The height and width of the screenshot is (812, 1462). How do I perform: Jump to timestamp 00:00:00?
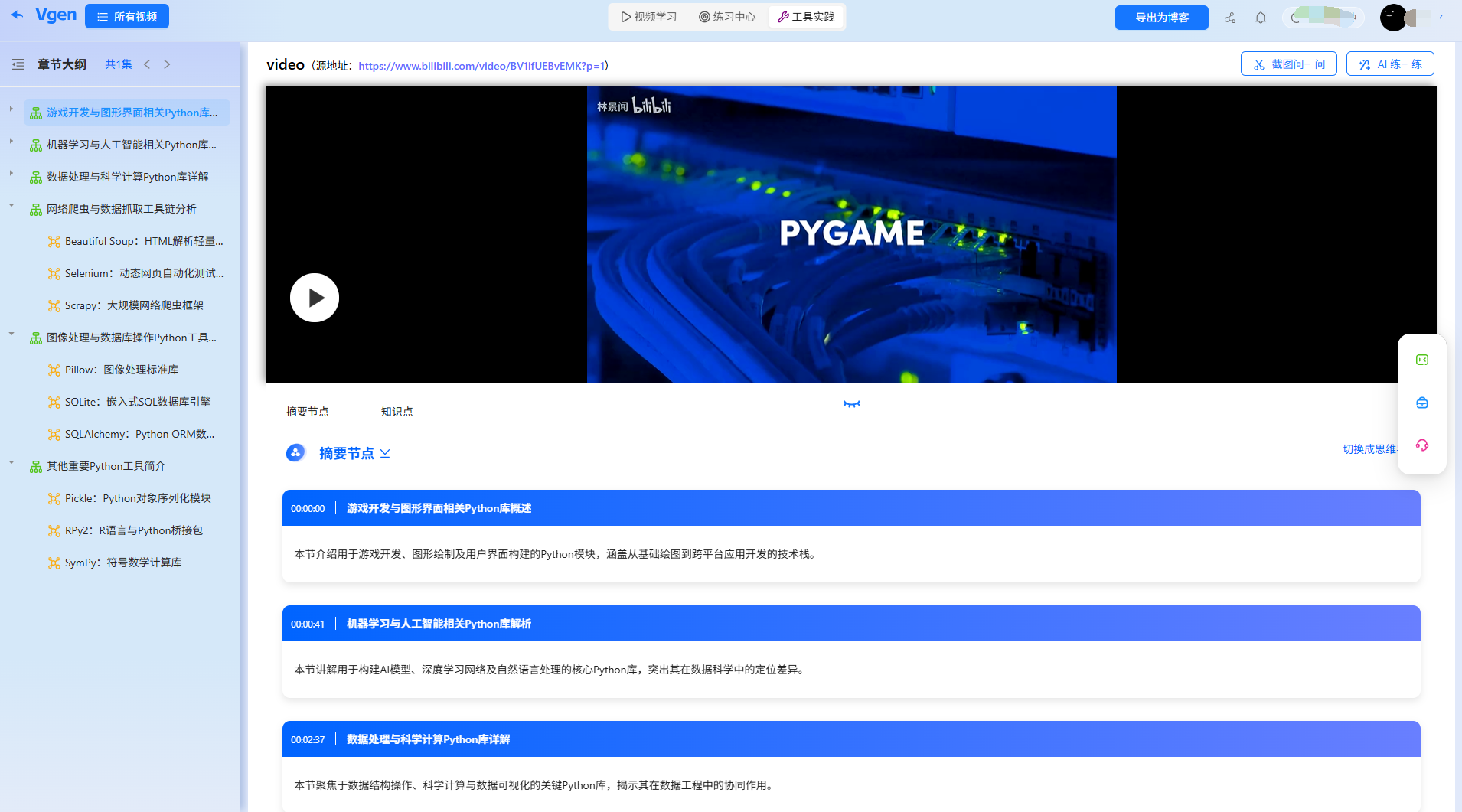tap(308, 509)
